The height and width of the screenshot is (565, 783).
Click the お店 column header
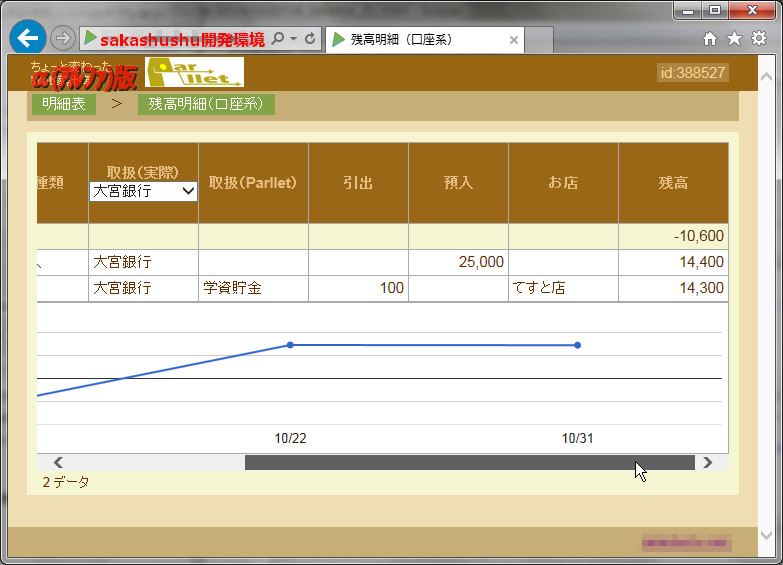[x=563, y=183]
